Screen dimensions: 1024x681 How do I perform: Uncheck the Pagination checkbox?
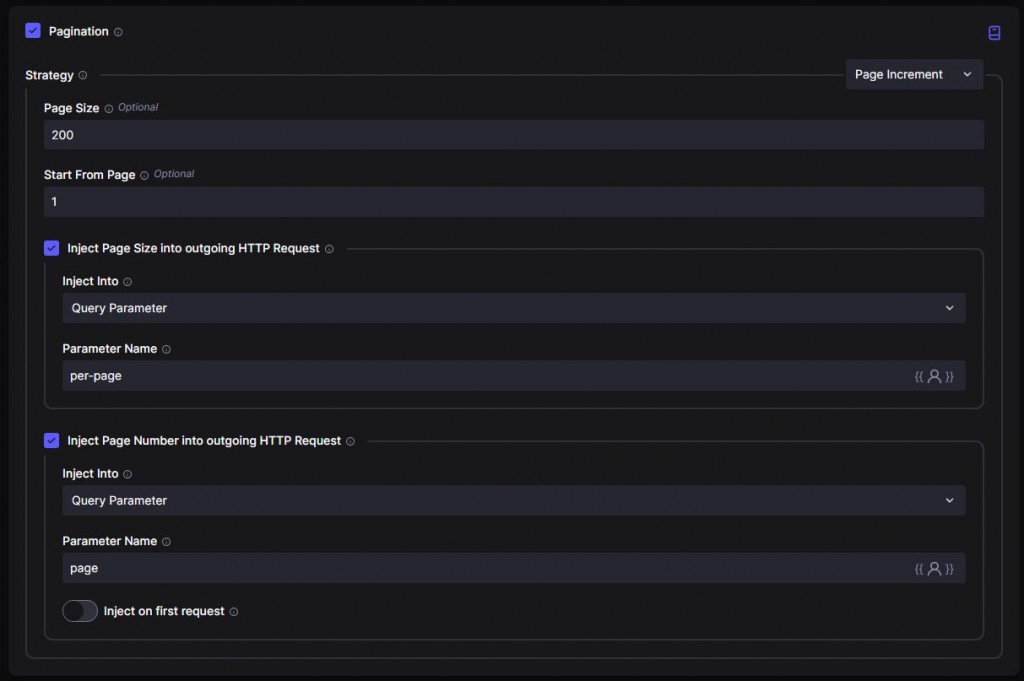33,31
